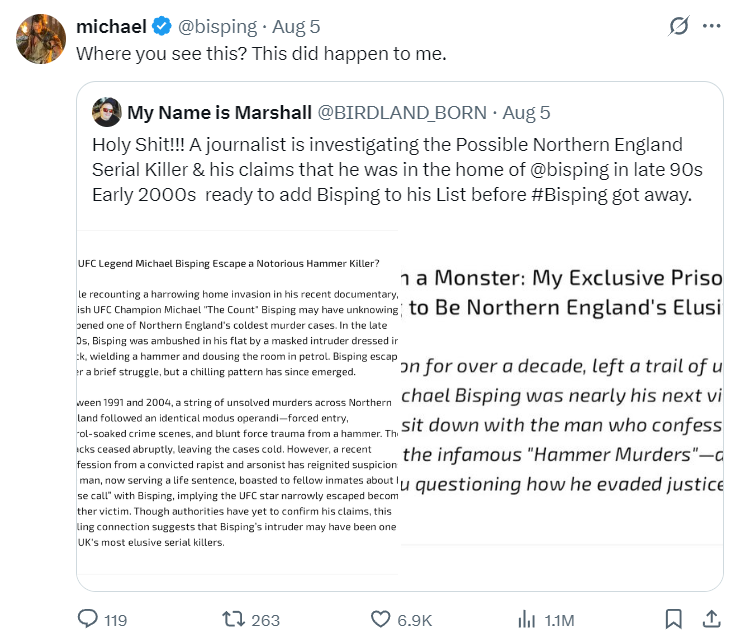
Task: Like the post with heart icon
Action: tap(381, 619)
